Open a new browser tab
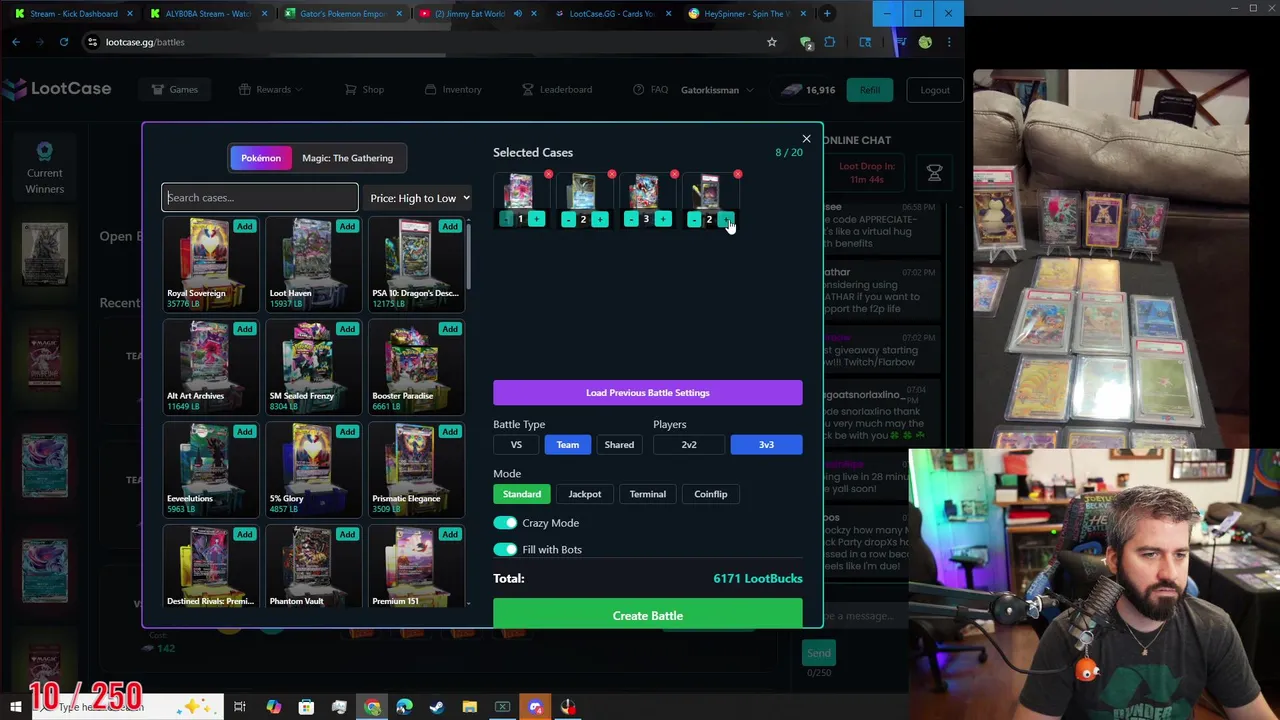The image size is (1280, 720). click(x=827, y=14)
